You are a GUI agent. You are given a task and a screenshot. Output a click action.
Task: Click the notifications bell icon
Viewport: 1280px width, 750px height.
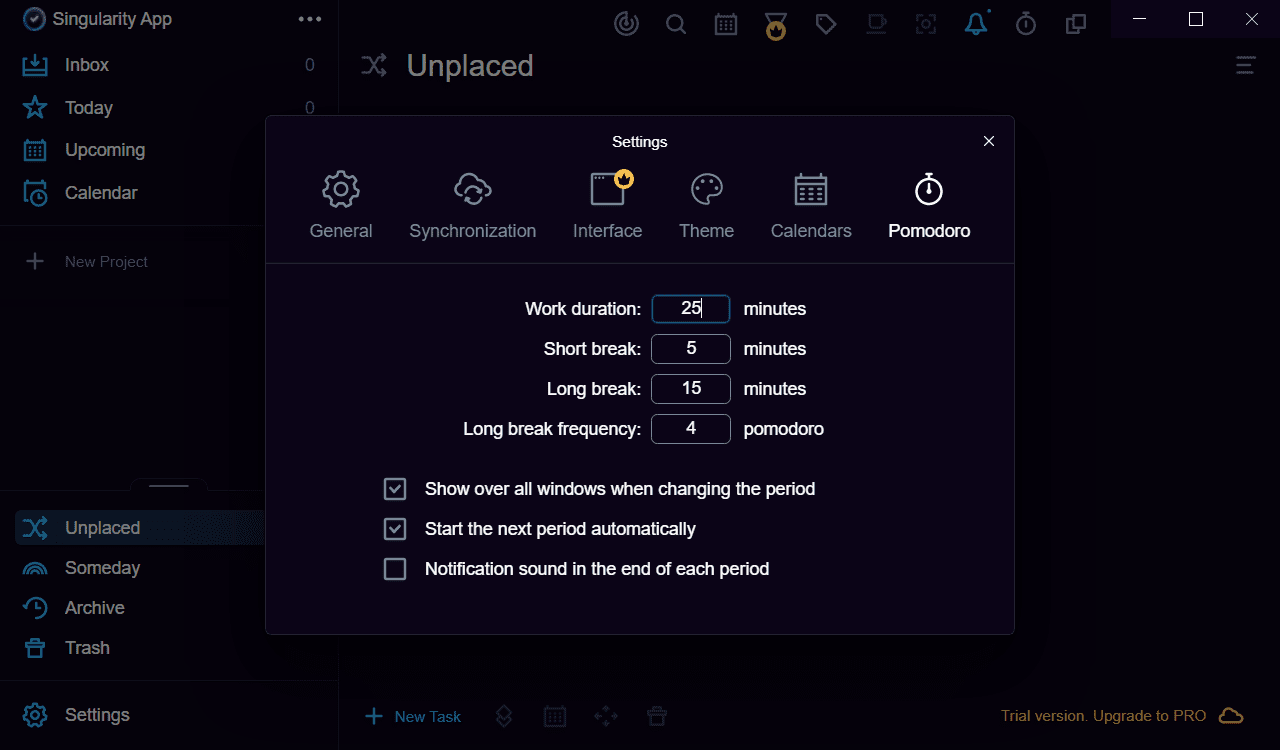(x=976, y=24)
